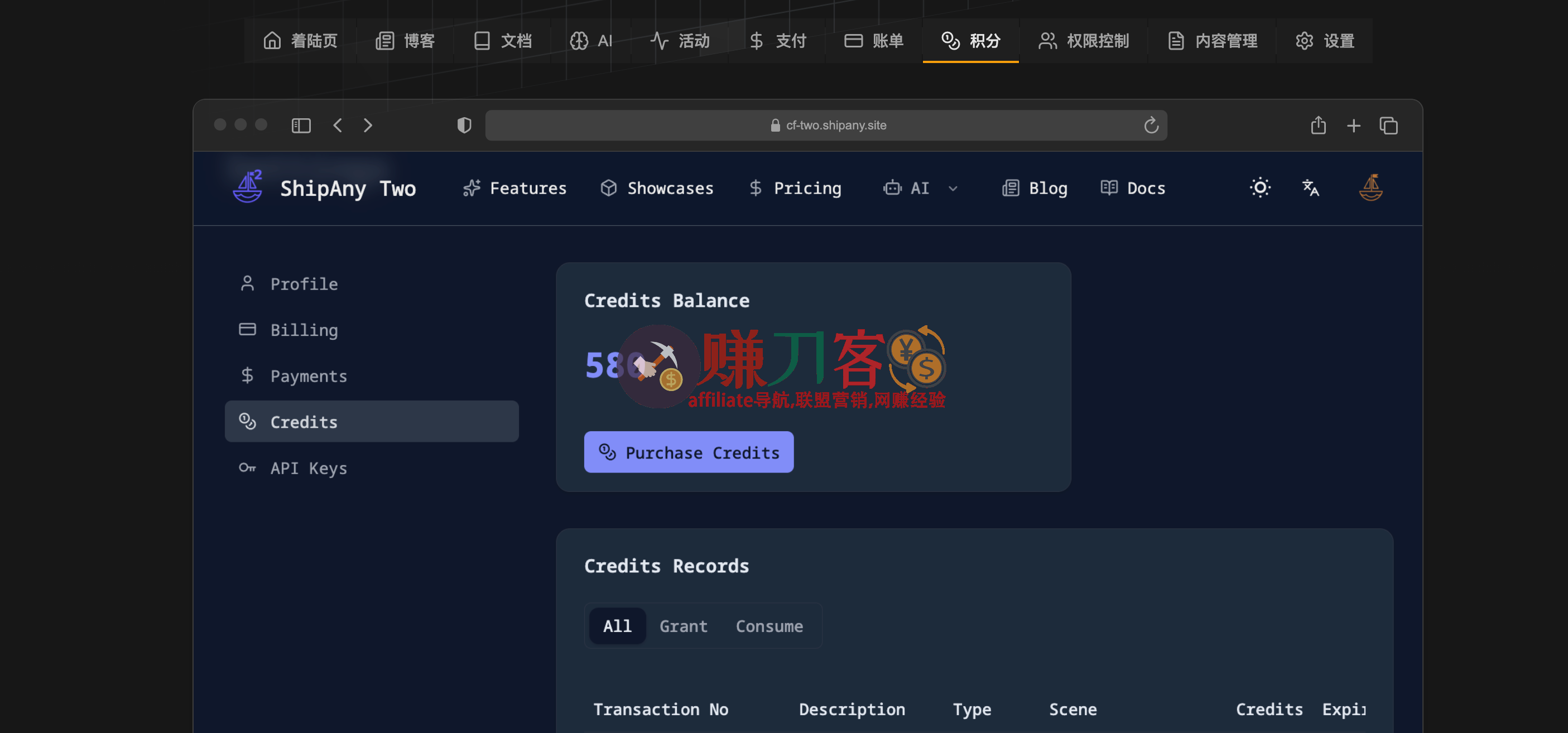
Task: Open a new tab with plus icon
Action: pyautogui.click(x=1354, y=126)
